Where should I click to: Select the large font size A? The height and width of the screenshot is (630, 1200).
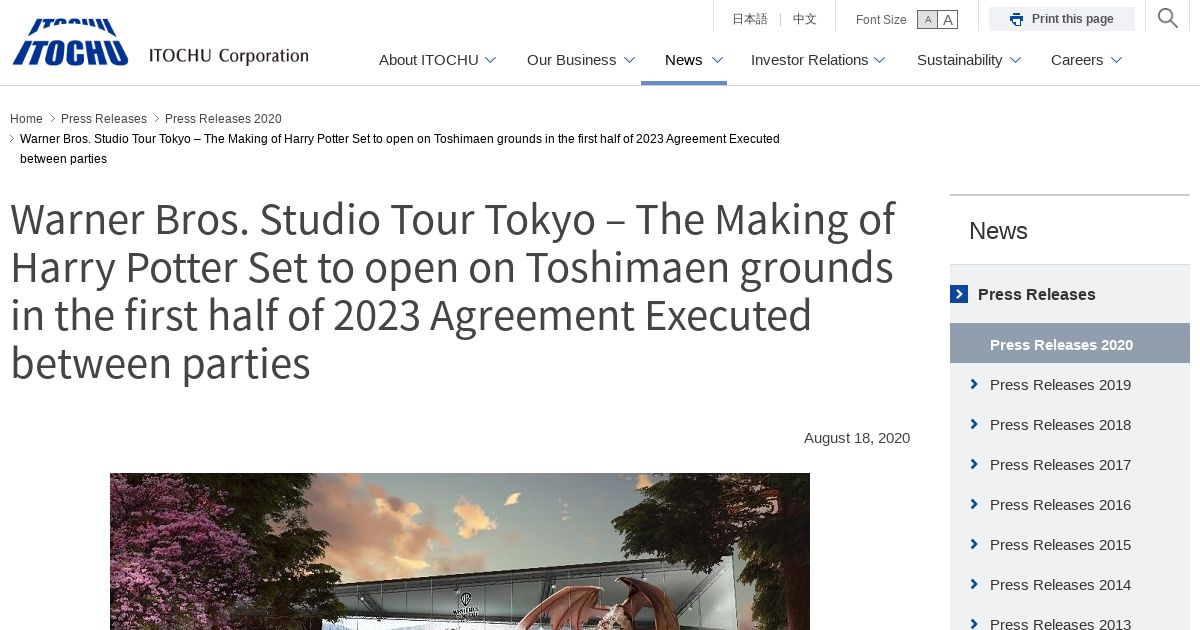(948, 20)
